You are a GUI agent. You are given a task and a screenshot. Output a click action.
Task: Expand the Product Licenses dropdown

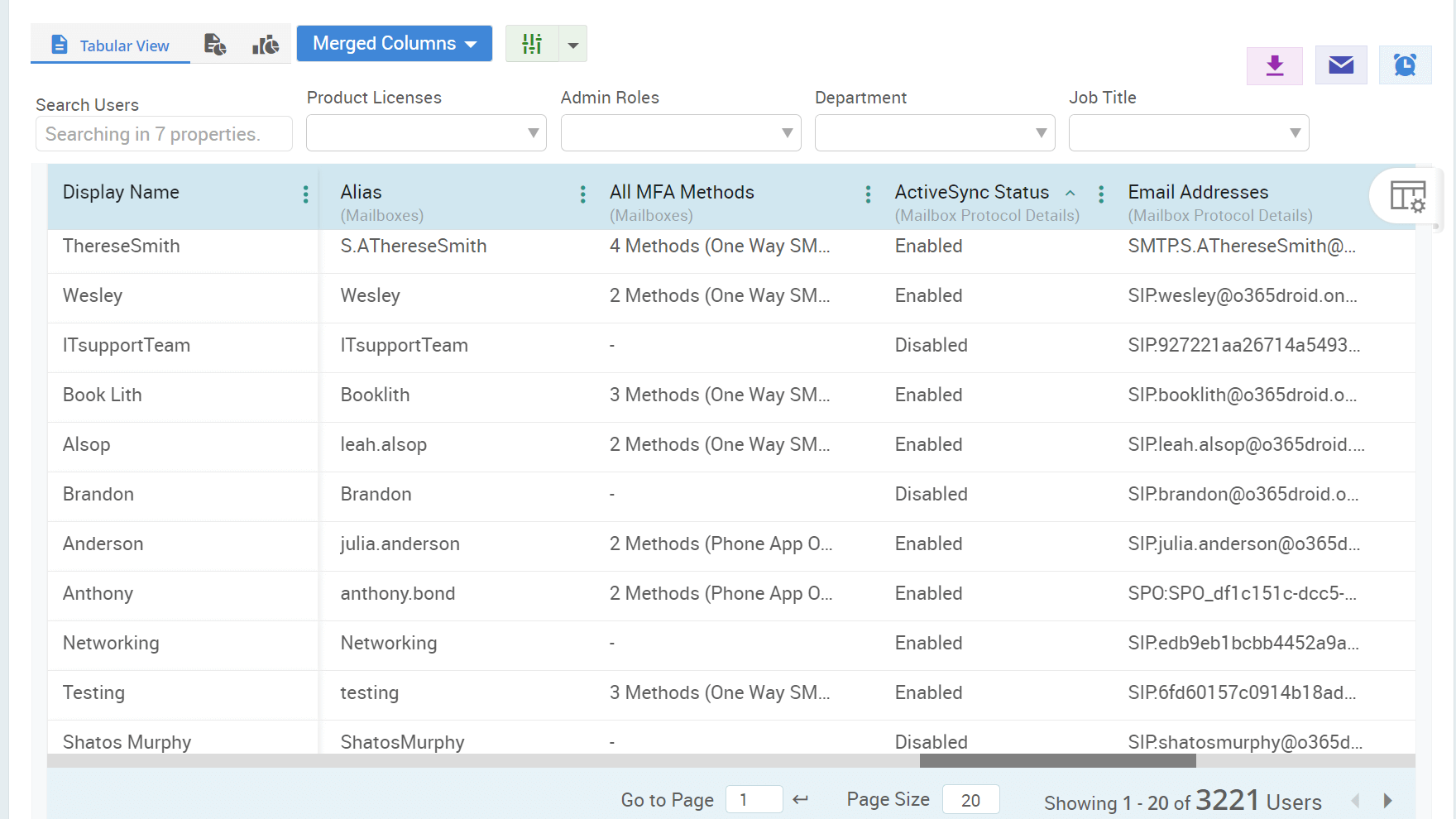[x=532, y=132]
